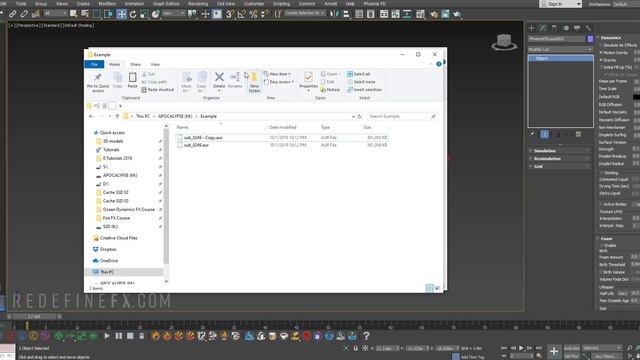Viewport: 640px width, 360px height.
Task: Open the Modifier List dropdown
Action: pyautogui.click(x=560, y=49)
